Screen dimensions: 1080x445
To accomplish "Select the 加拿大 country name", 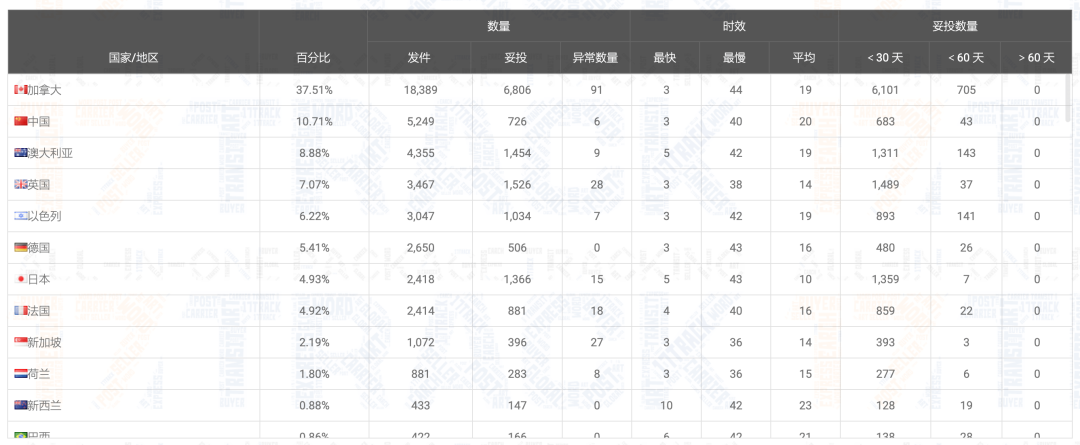I will click(44, 90).
